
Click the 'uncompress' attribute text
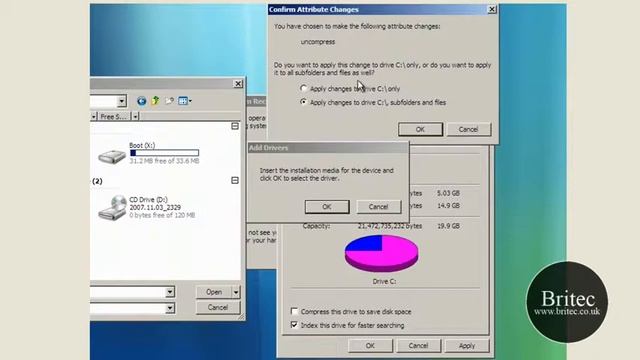(x=318, y=42)
